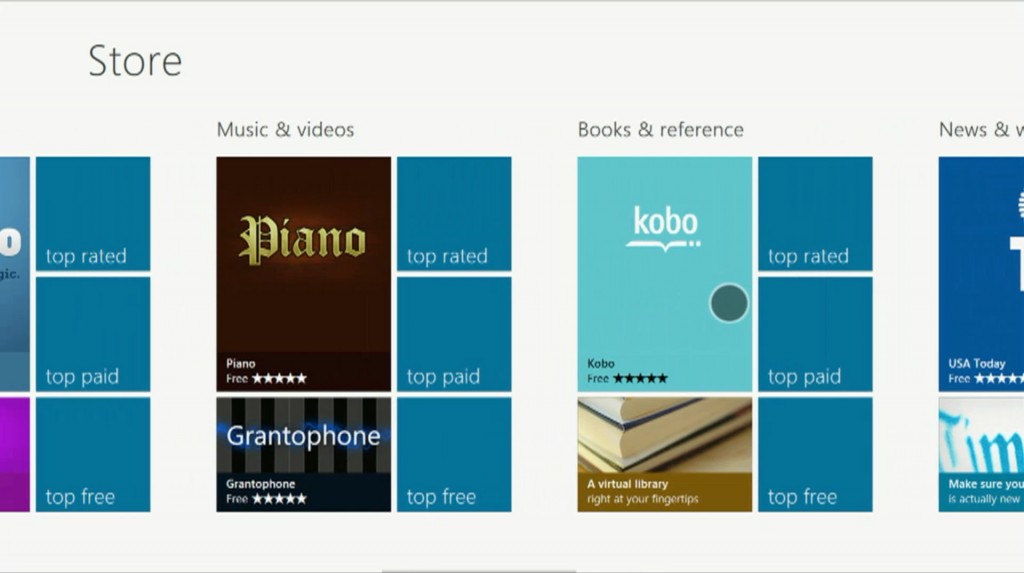
Task: Open top rated in Books & reference
Action: [815, 214]
